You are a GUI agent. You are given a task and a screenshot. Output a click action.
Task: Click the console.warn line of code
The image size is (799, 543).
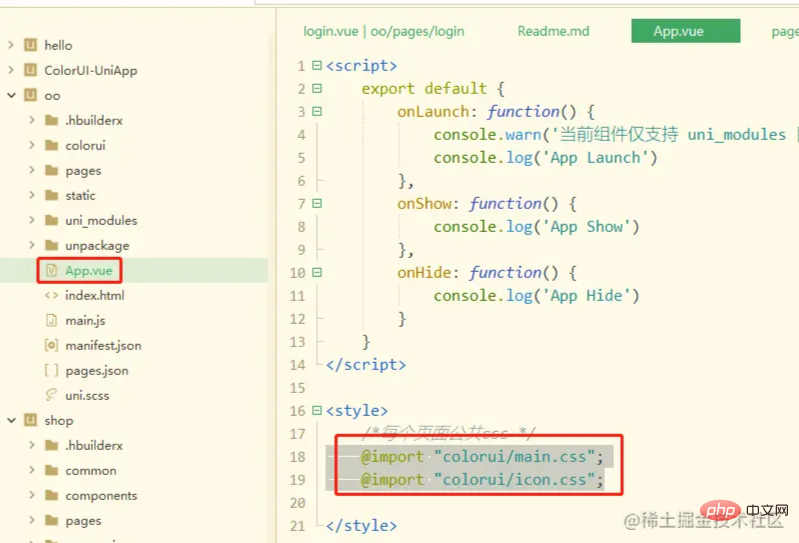coord(614,134)
